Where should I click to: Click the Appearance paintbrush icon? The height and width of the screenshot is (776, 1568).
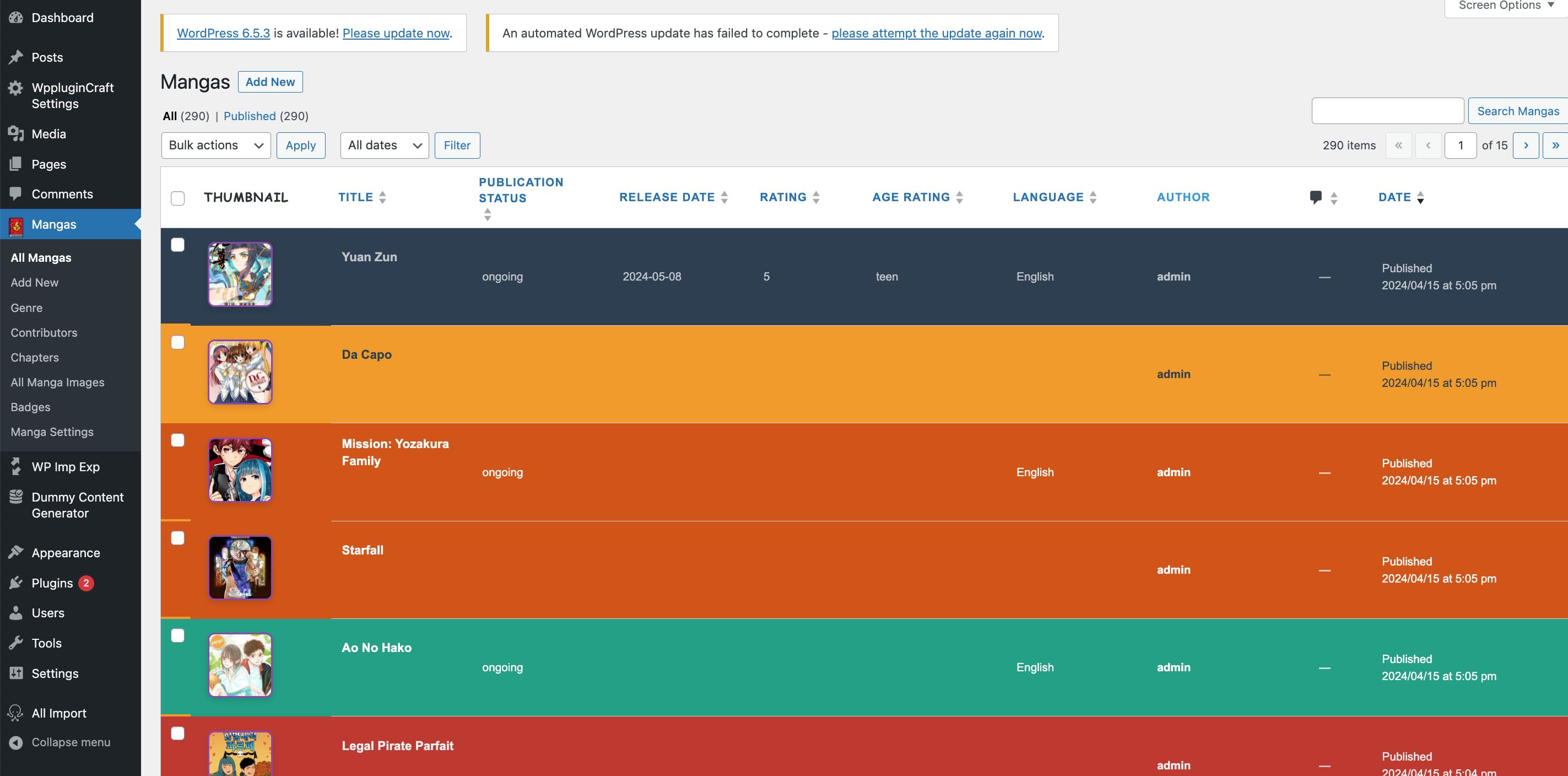click(17, 552)
